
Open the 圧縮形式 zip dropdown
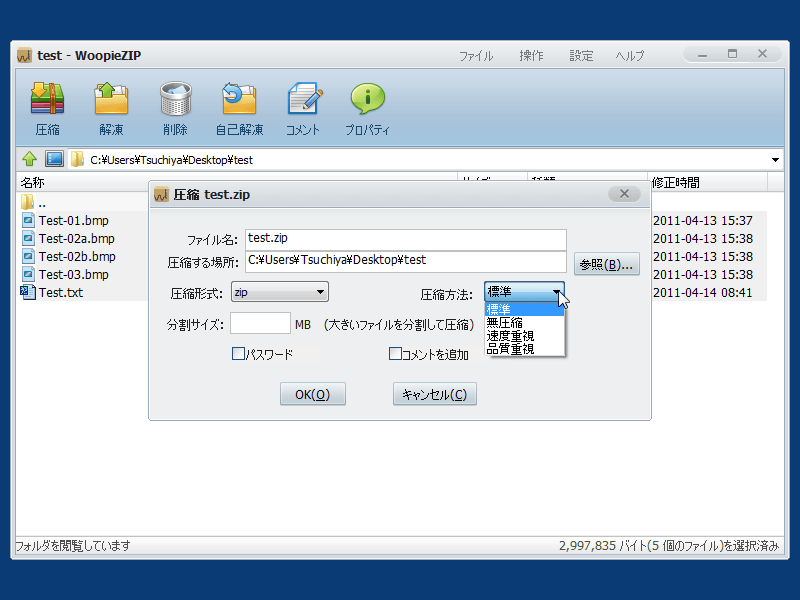280,292
